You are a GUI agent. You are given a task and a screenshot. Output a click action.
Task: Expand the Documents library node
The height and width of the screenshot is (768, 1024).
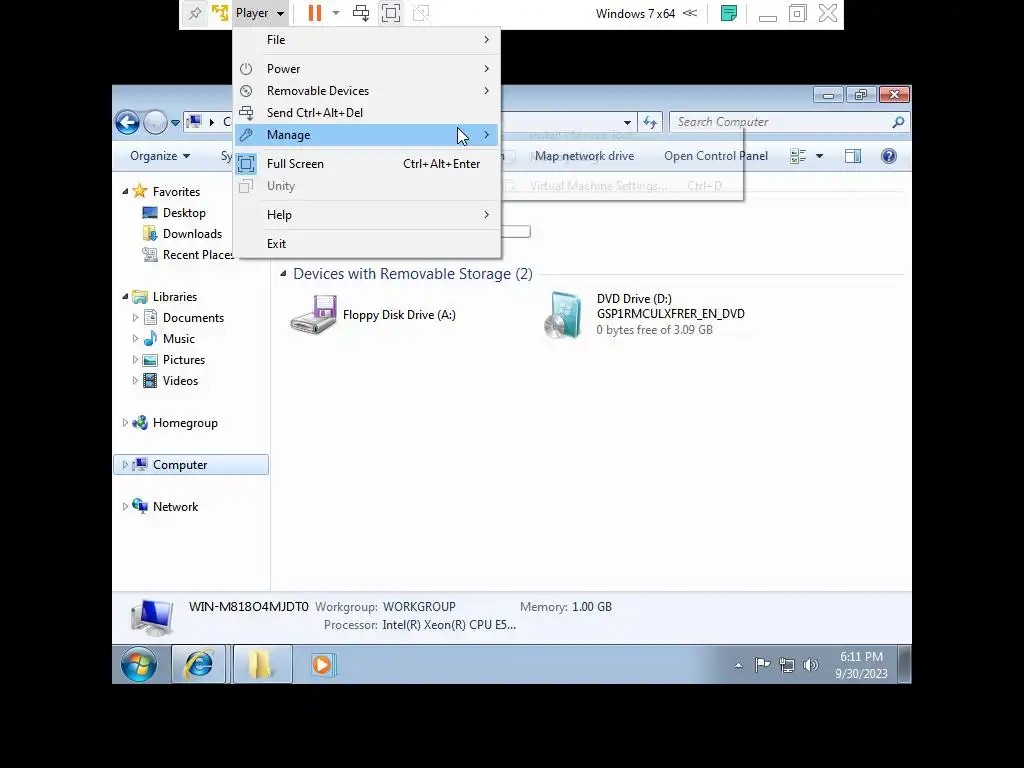point(135,318)
